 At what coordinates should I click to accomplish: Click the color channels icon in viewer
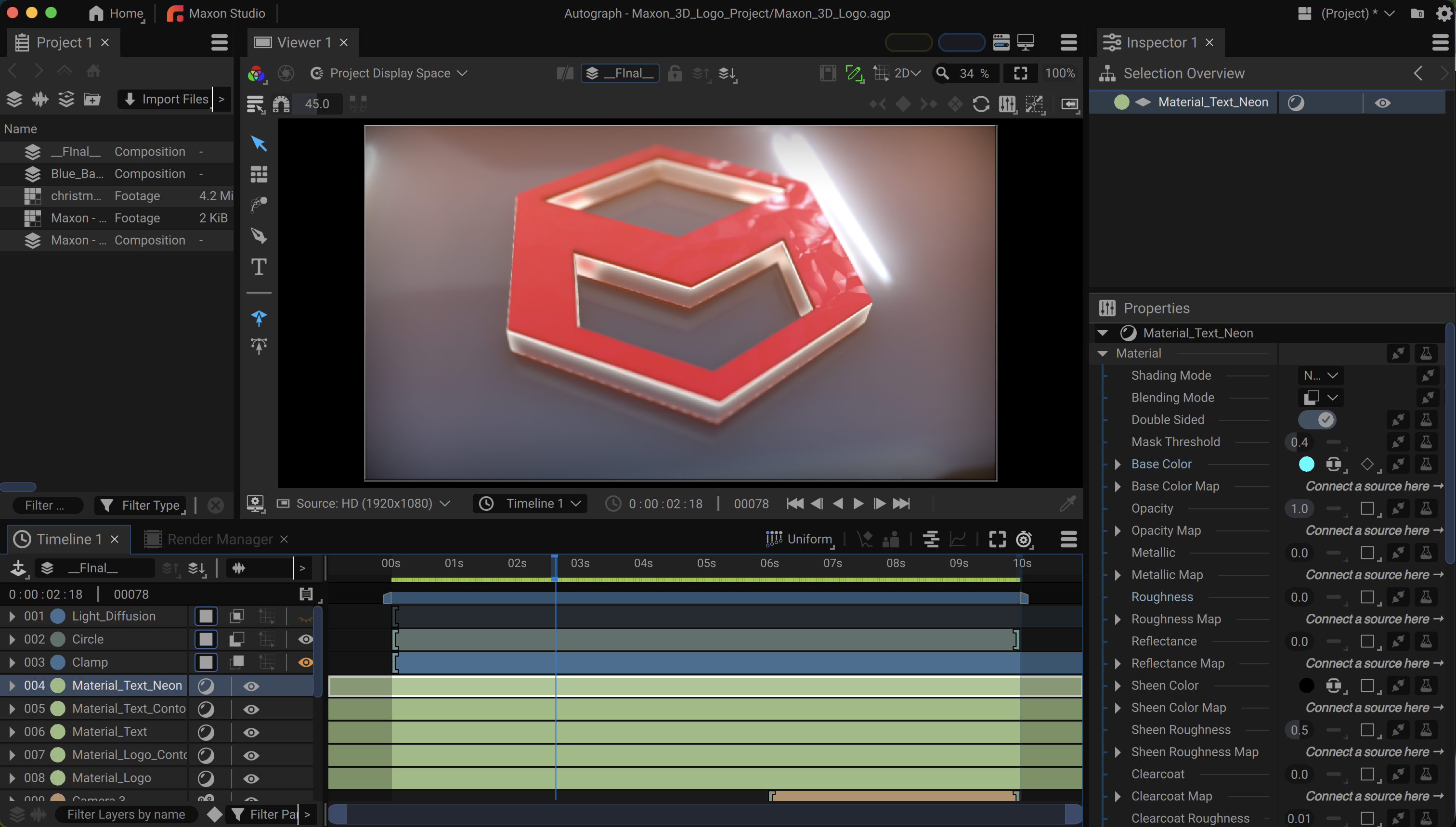coord(256,73)
